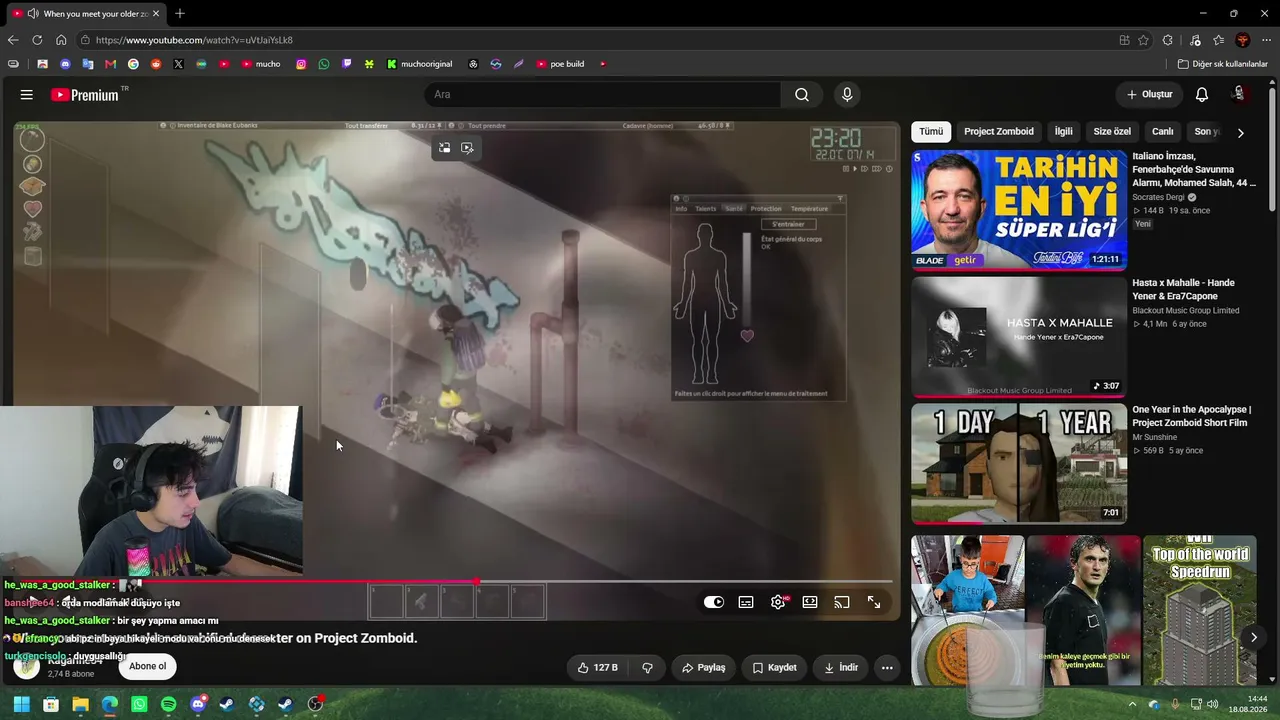Click the Kaydet save button
Image resolution: width=1280 pixels, height=720 pixels.
[x=774, y=667]
